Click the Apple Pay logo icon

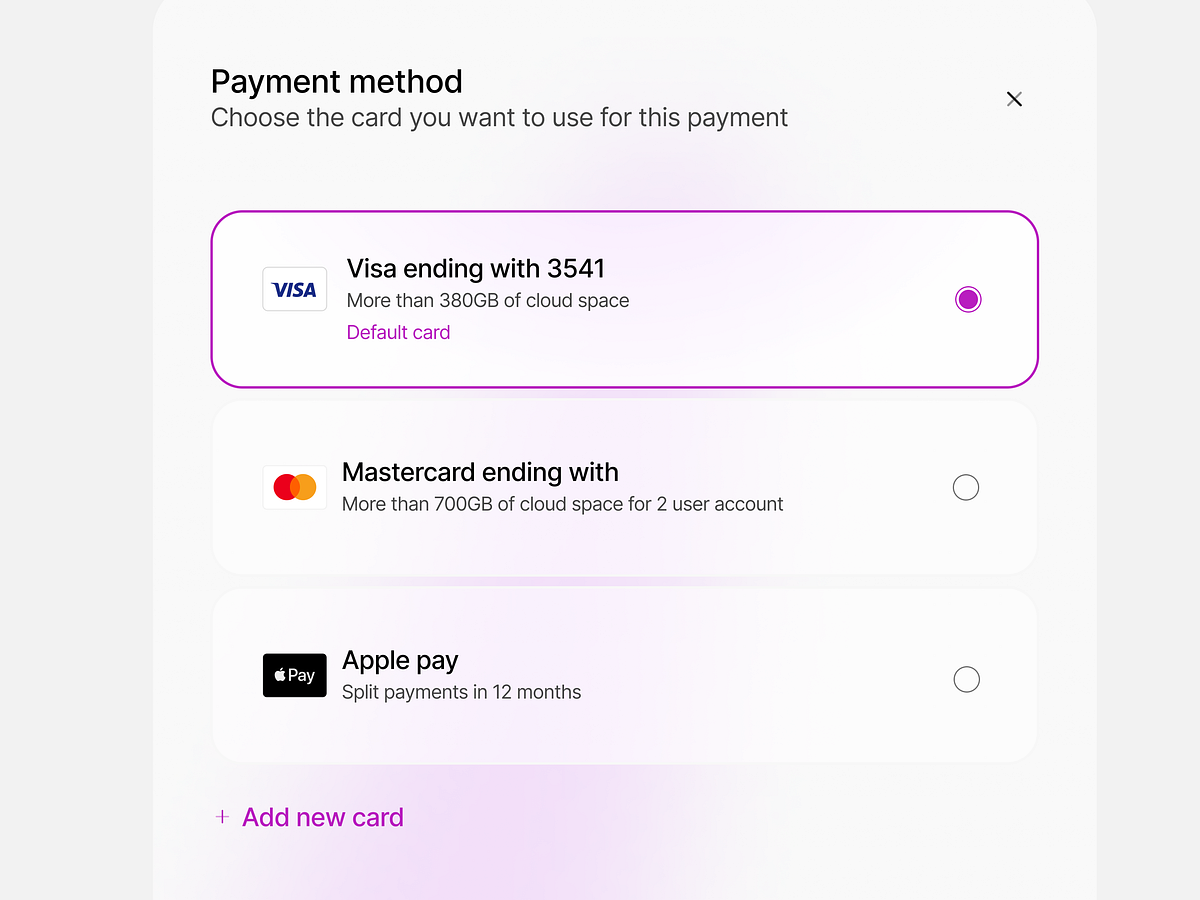click(x=294, y=675)
